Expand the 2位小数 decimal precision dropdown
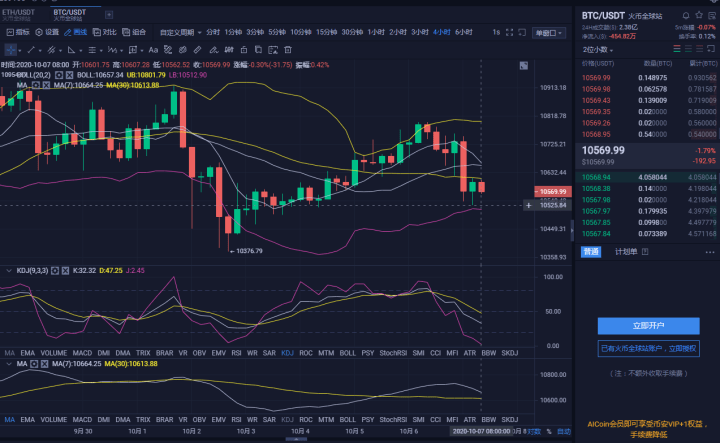720x443 pixels. [600, 49]
